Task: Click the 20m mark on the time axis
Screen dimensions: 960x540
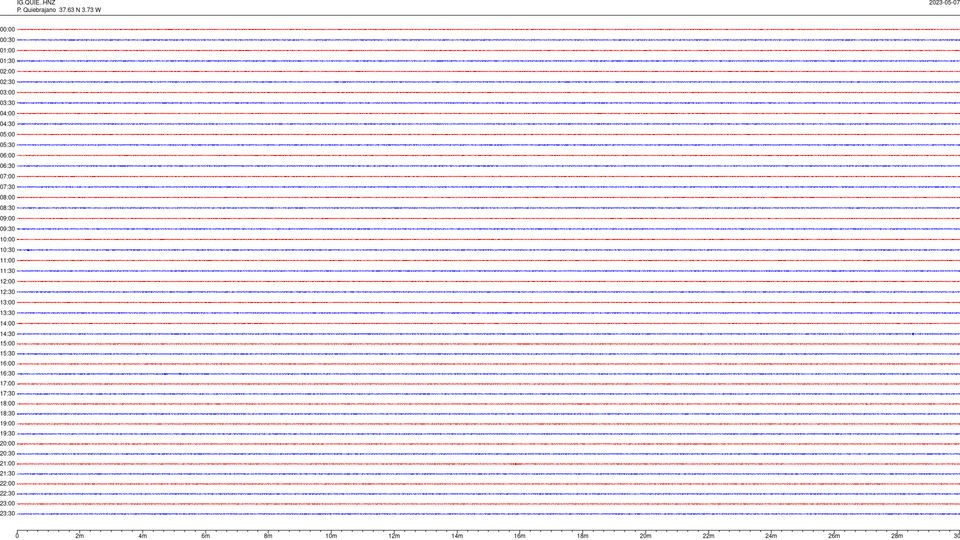Action: (x=645, y=536)
